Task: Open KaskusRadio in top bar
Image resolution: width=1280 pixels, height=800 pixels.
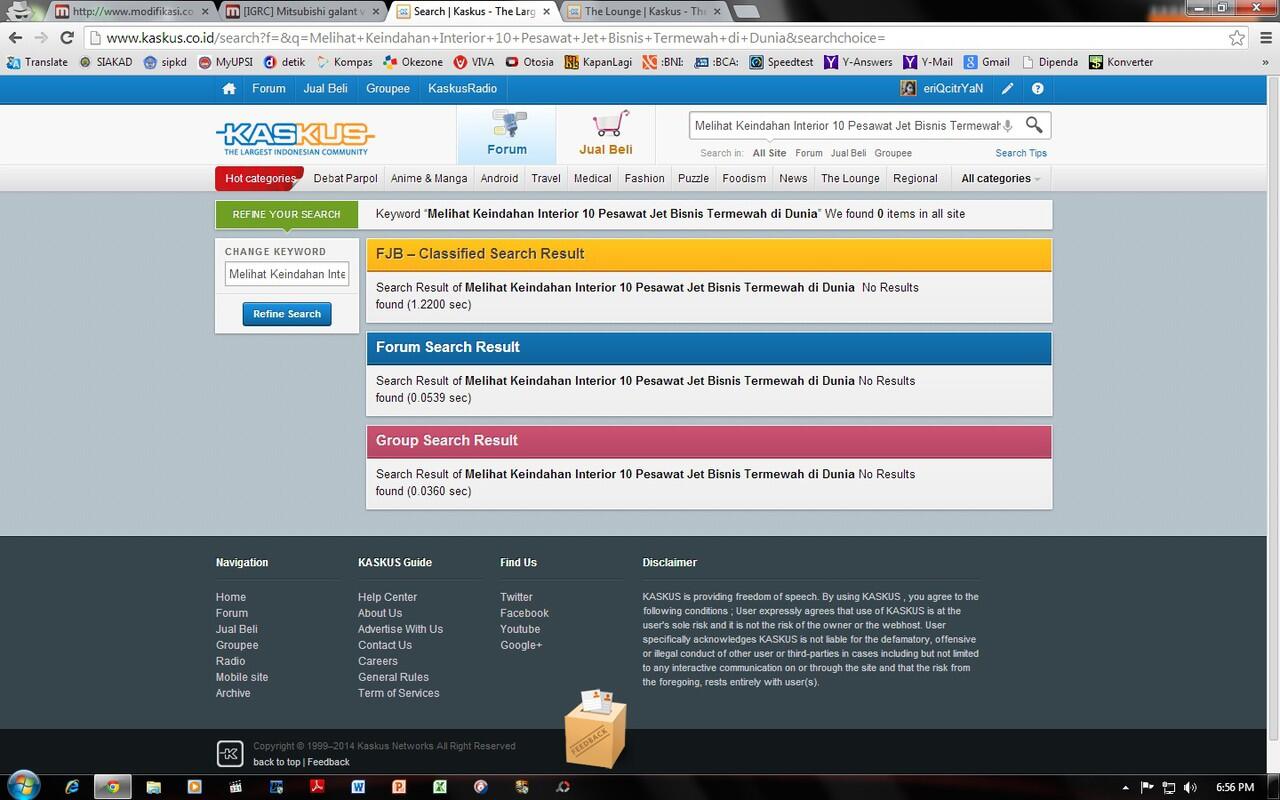Action: 462,88
